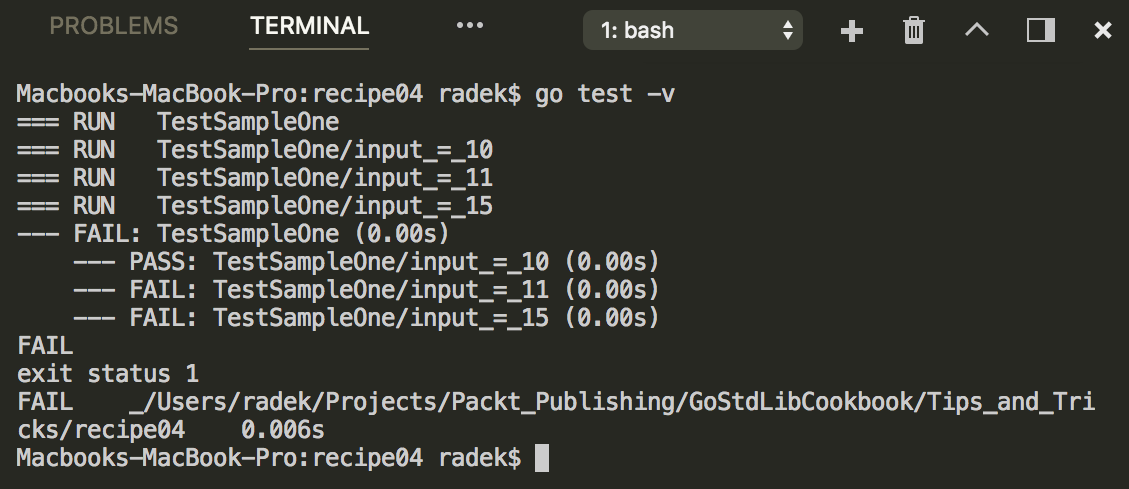
Task: Select the TERMINAL tab
Action: (x=310, y=27)
